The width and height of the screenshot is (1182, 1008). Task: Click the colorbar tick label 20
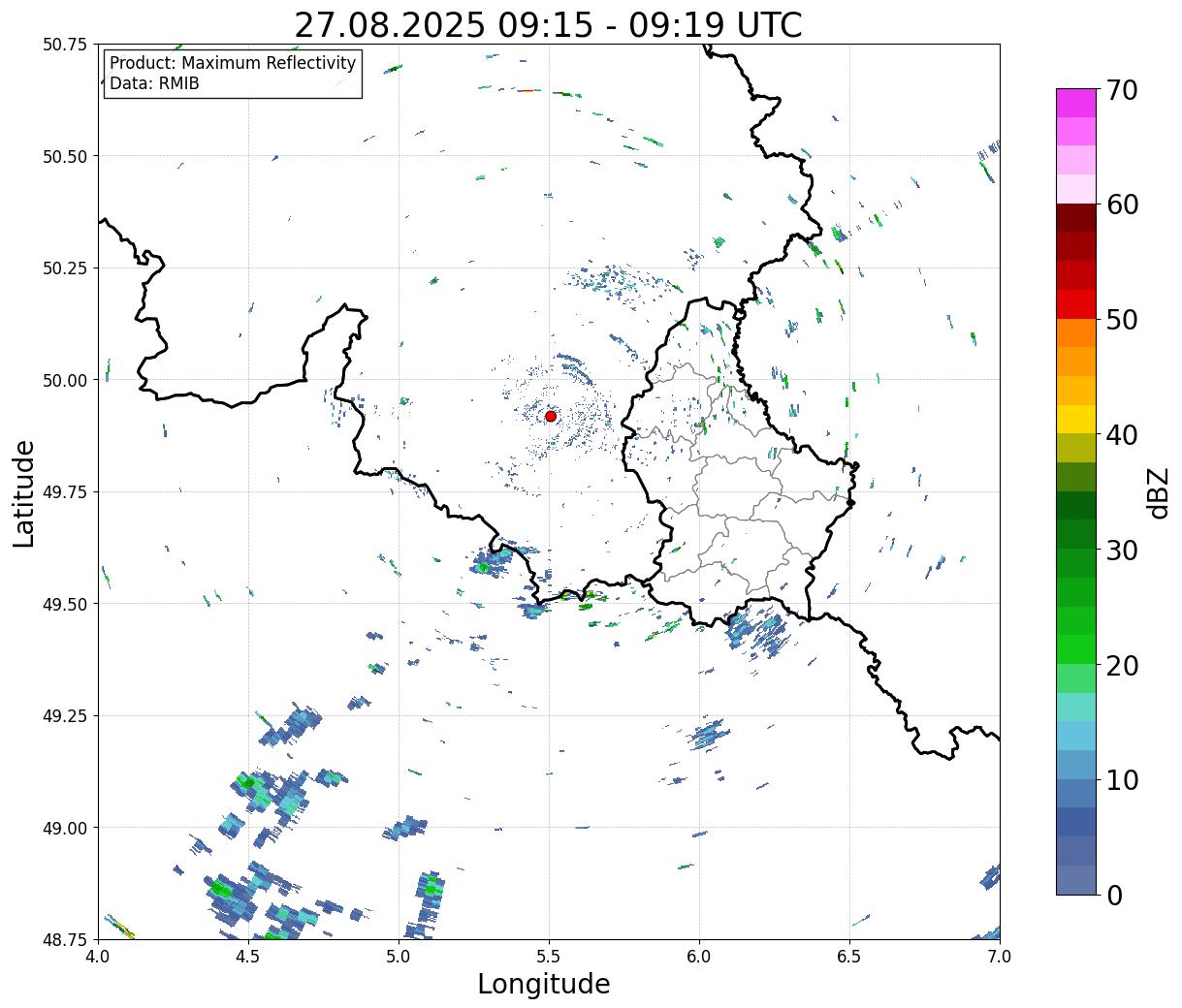click(1122, 666)
